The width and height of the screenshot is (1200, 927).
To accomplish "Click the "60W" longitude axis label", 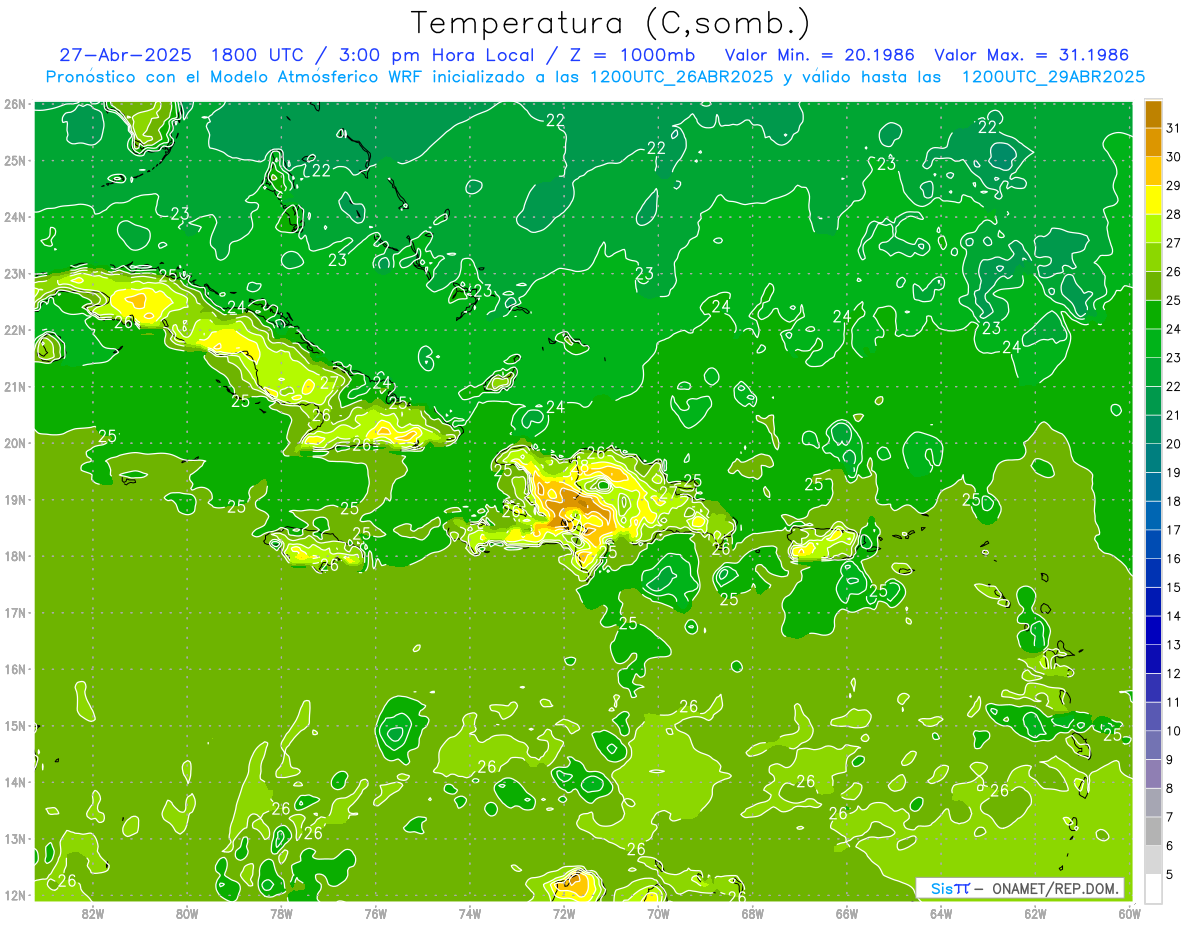I will [x=1129, y=913].
